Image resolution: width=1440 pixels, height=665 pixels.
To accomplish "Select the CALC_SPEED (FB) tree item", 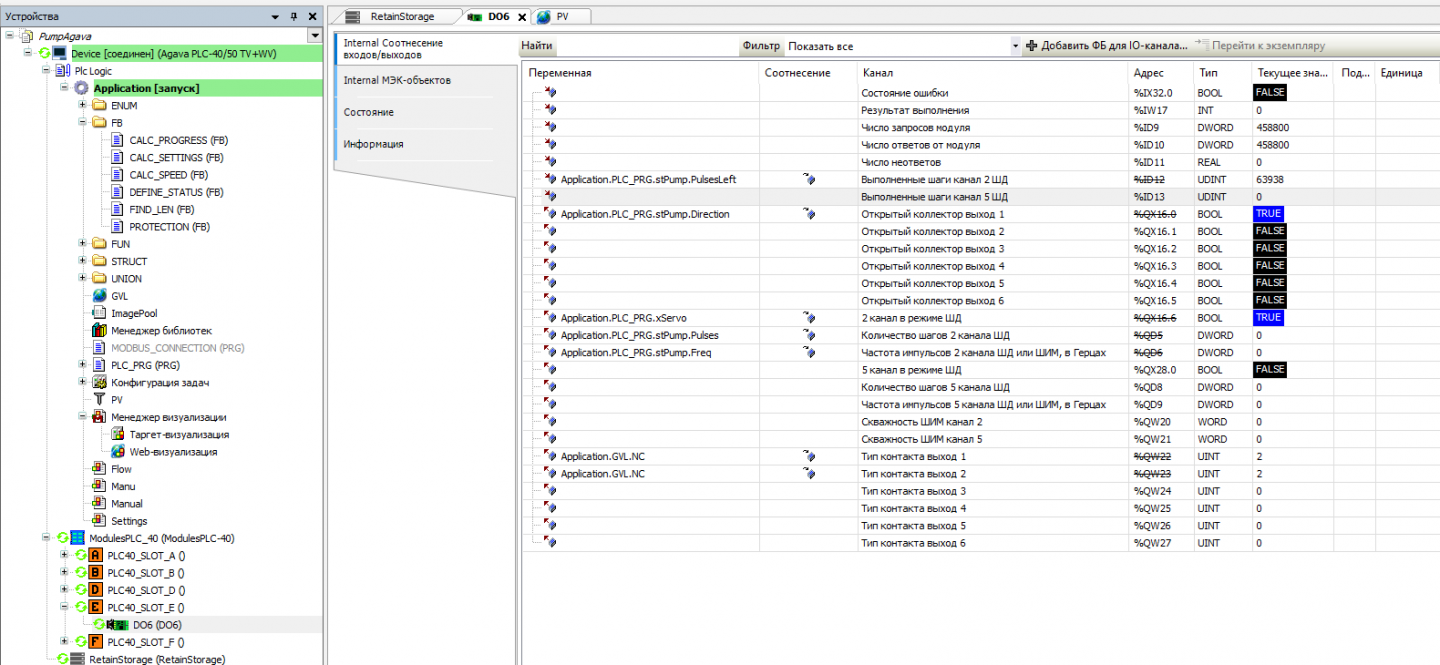I will point(168,175).
